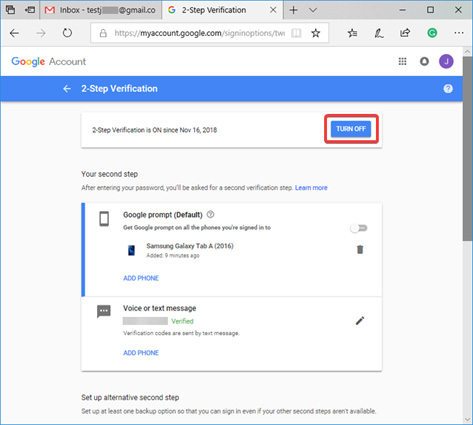Open the J profile avatar menu
Image resolution: width=473 pixels, height=425 pixels.
446,61
